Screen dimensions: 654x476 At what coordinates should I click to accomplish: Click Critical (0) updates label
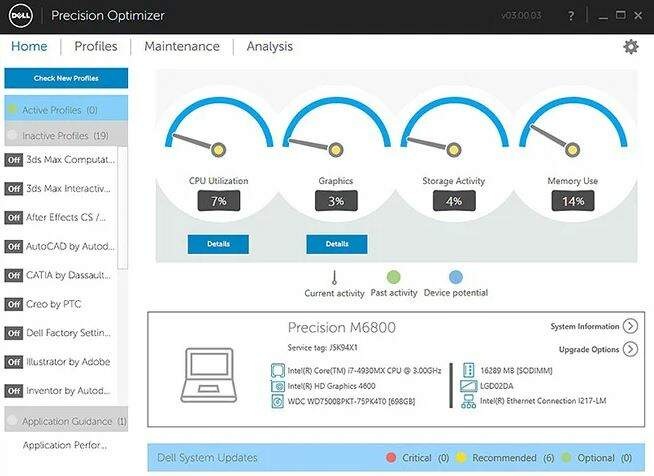coord(425,458)
